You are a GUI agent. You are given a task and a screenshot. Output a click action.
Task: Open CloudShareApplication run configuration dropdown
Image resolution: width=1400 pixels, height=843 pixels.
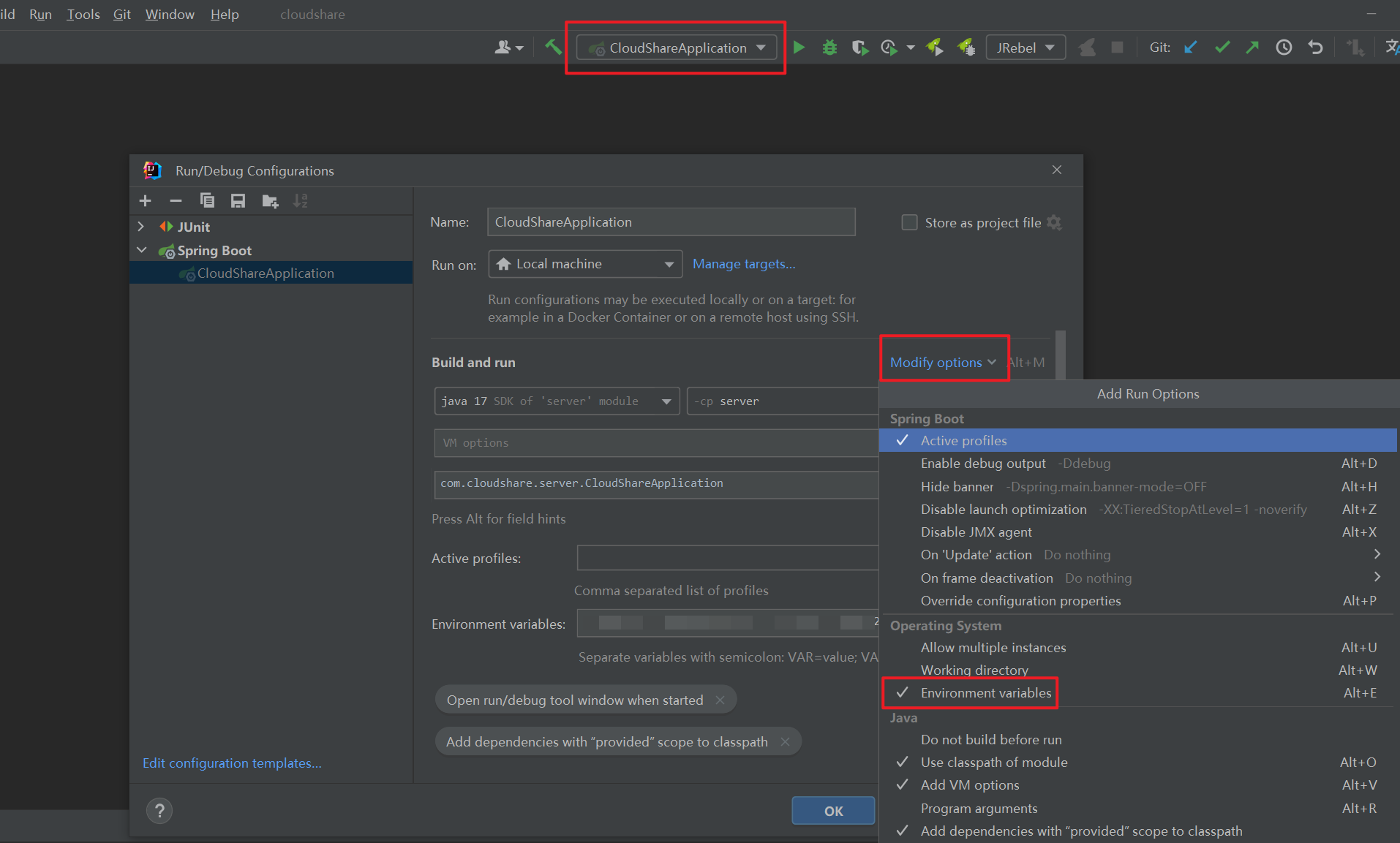(x=677, y=48)
